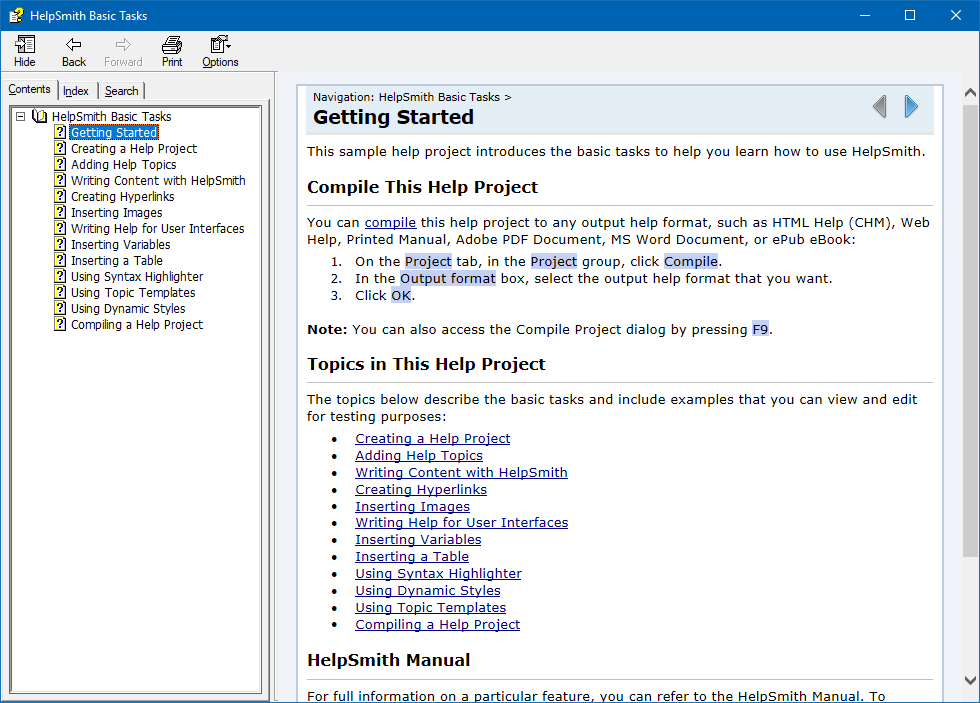Open the Creating a Help Project link
This screenshot has width=980, height=703.
[432, 439]
